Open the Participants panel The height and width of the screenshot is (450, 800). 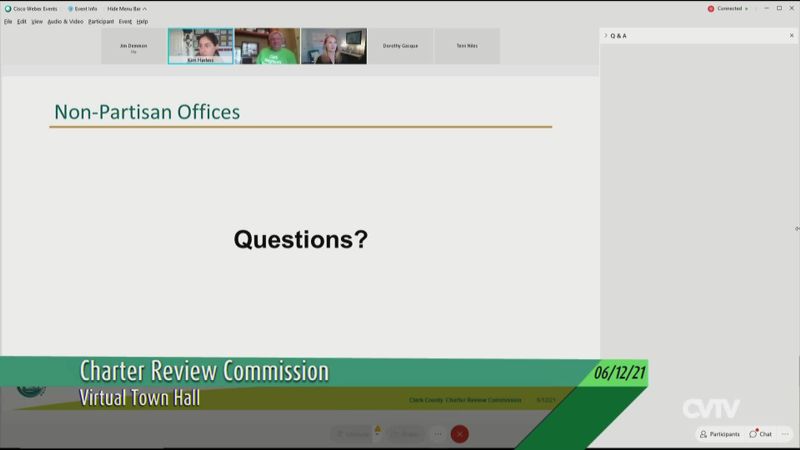coord(720,434)
